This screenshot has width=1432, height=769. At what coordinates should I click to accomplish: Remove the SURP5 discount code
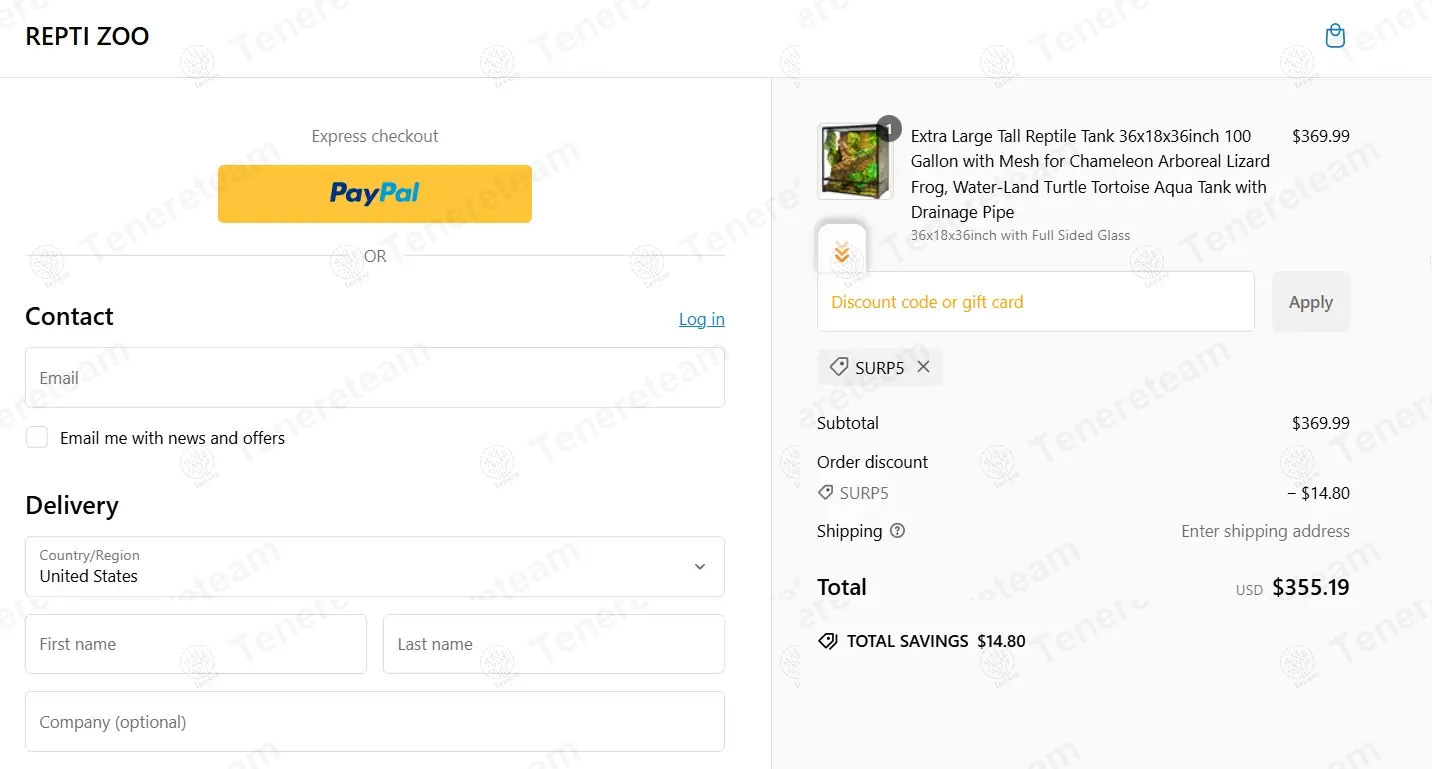pos(923,367)
